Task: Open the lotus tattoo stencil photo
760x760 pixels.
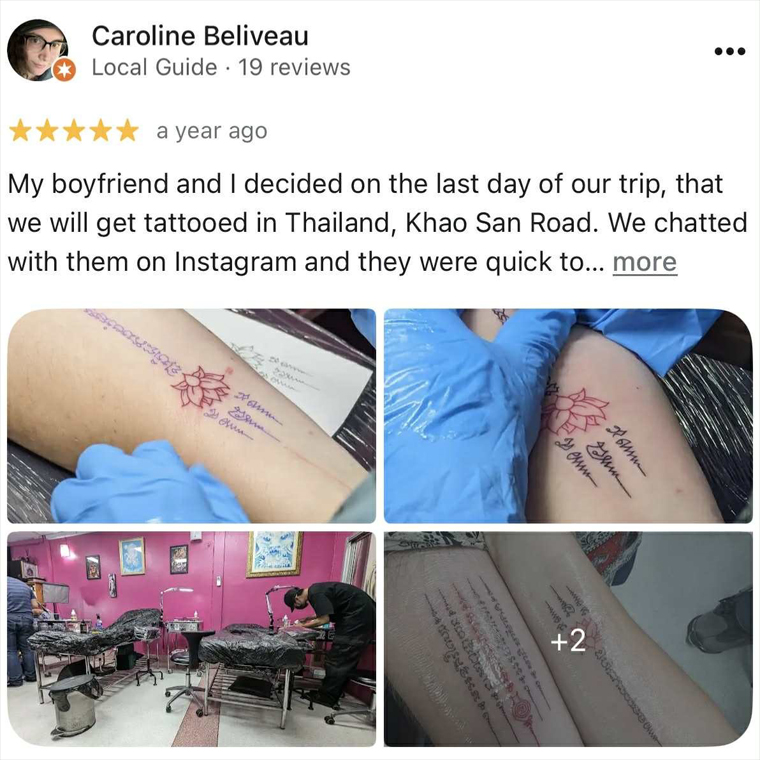Action: click(191, 416)
